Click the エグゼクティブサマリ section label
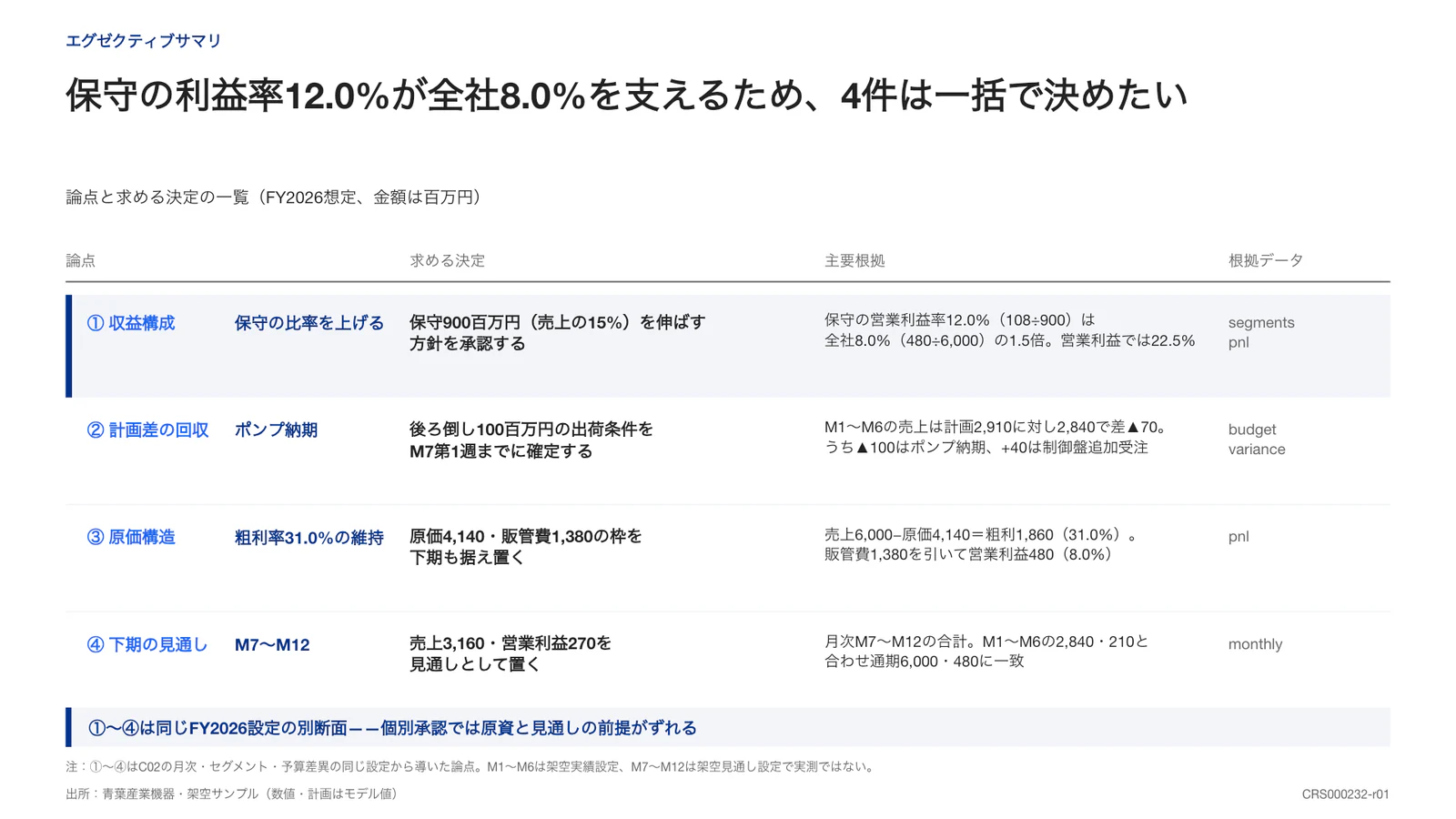The height and width of the screenshot is (819, 1456). (x=143, y=40)
